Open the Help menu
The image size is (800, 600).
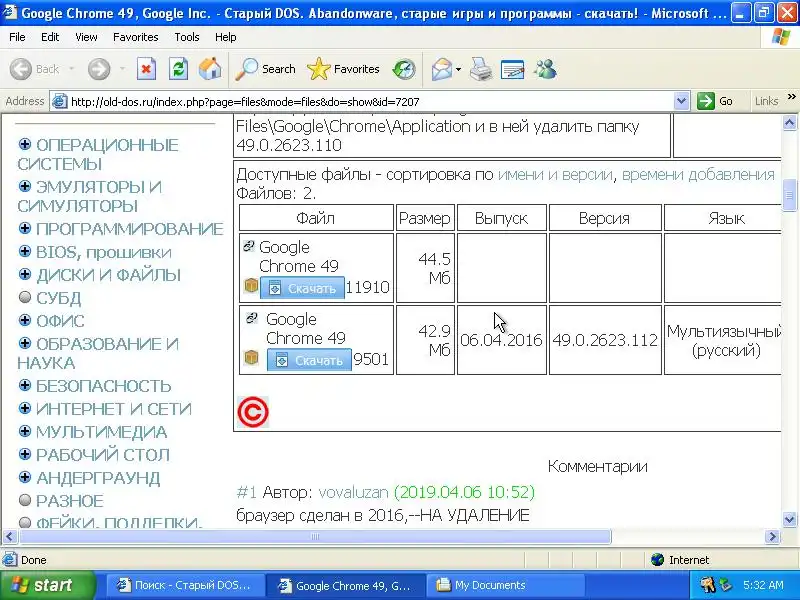point(226,37)
